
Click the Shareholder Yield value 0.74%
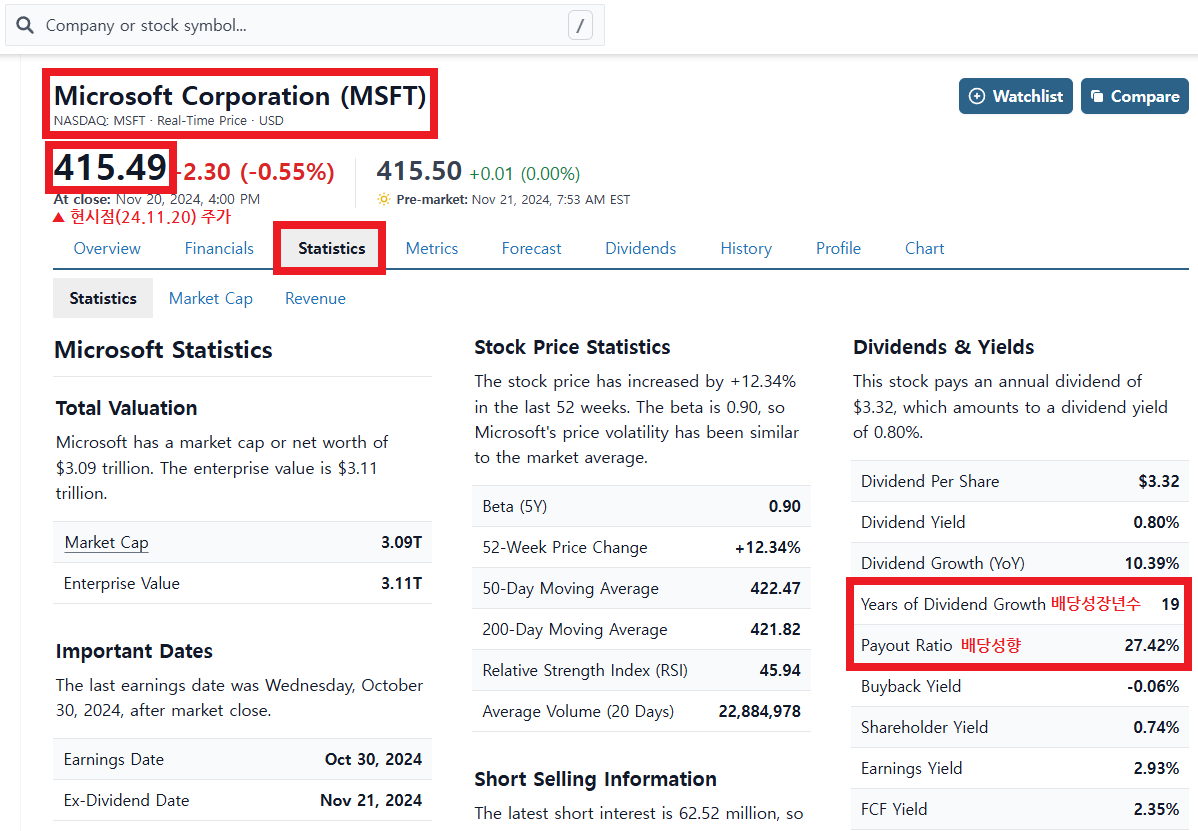1156,727
